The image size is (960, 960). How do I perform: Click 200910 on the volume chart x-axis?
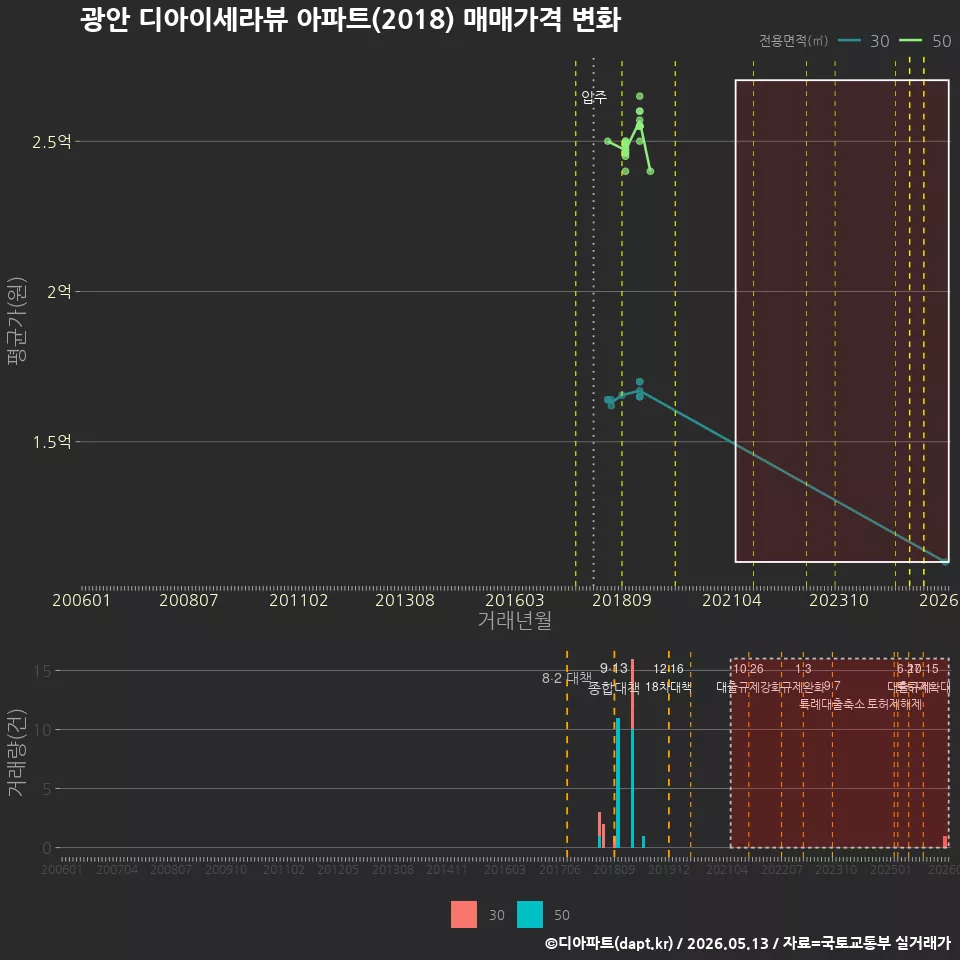coord(226,869)
